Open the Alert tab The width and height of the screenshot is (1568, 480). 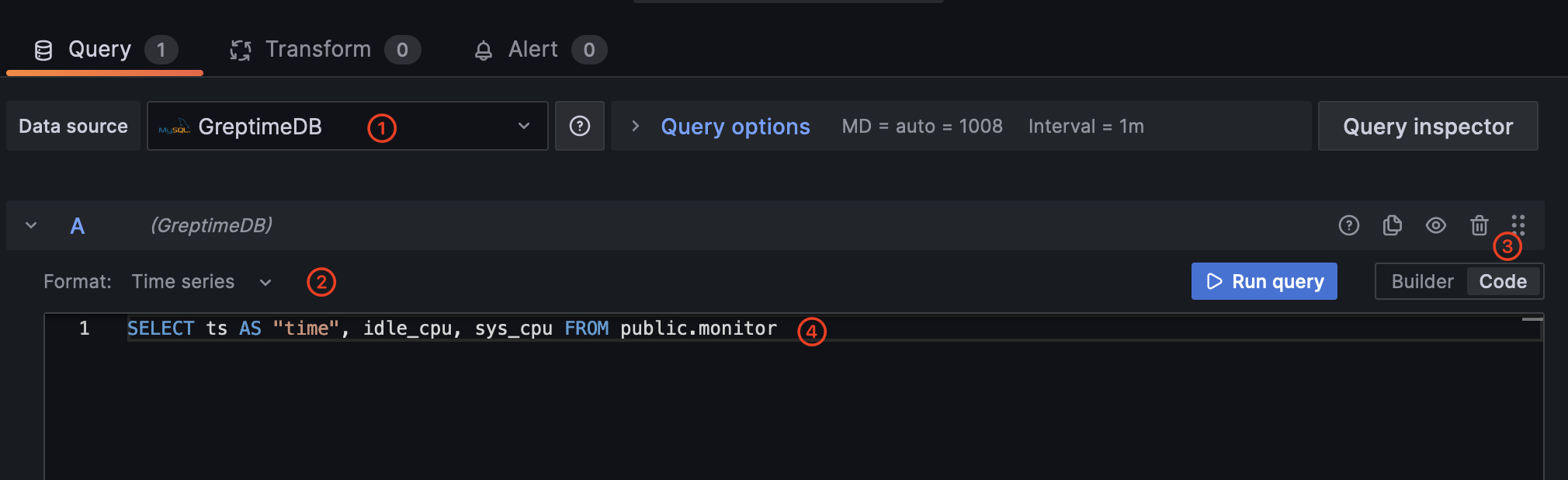(533, 49)
